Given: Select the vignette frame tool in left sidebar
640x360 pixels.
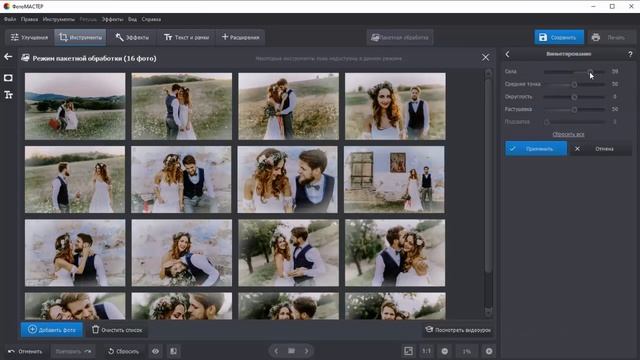Looking at the screenshot, I should (8, 78).
